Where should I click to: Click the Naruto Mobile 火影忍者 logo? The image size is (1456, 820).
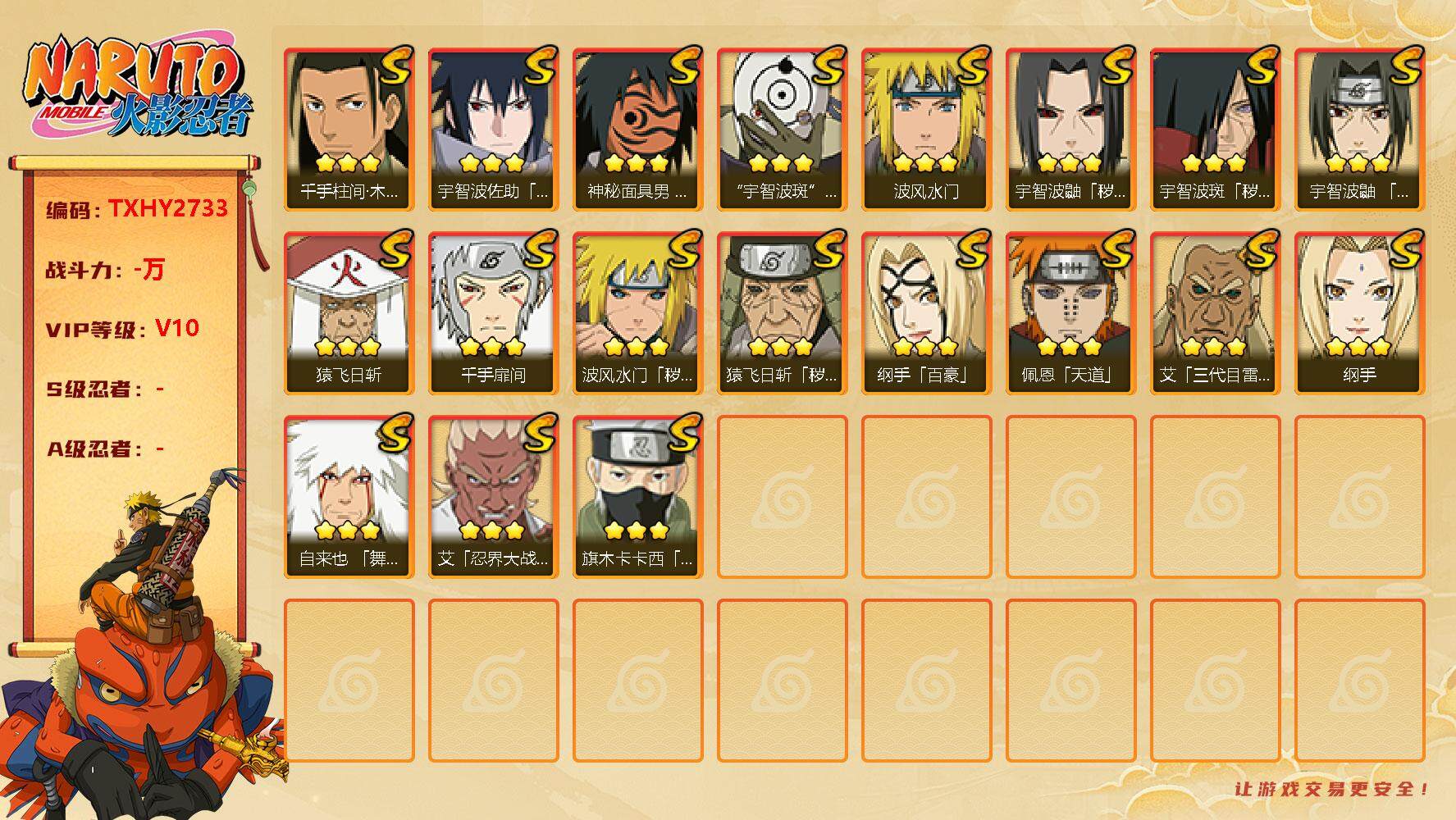[138, 87]
